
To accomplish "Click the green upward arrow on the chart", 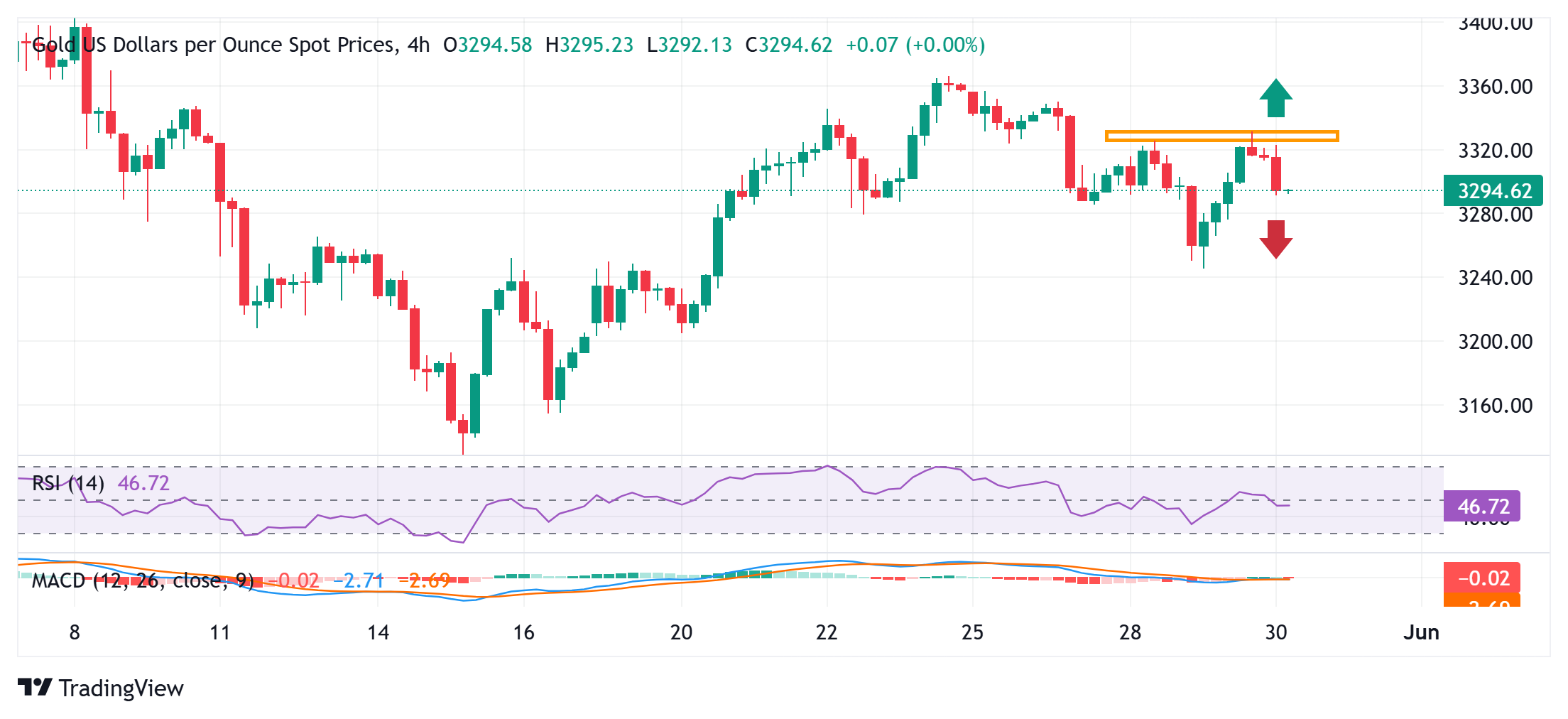I will 1275,98.
